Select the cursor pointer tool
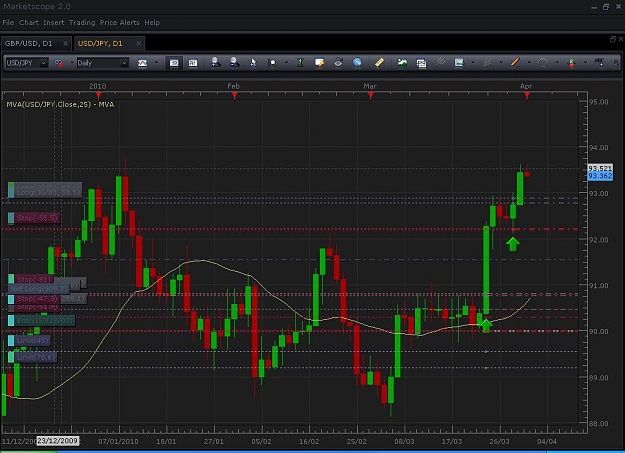The image size is (625, 453). pos(253,63)
